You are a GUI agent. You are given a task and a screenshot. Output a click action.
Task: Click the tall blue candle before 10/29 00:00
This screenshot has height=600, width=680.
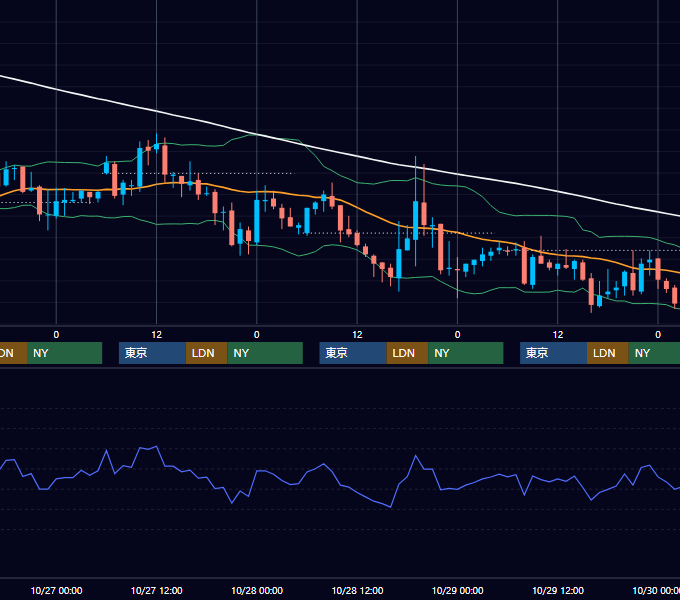click(415, 220)
